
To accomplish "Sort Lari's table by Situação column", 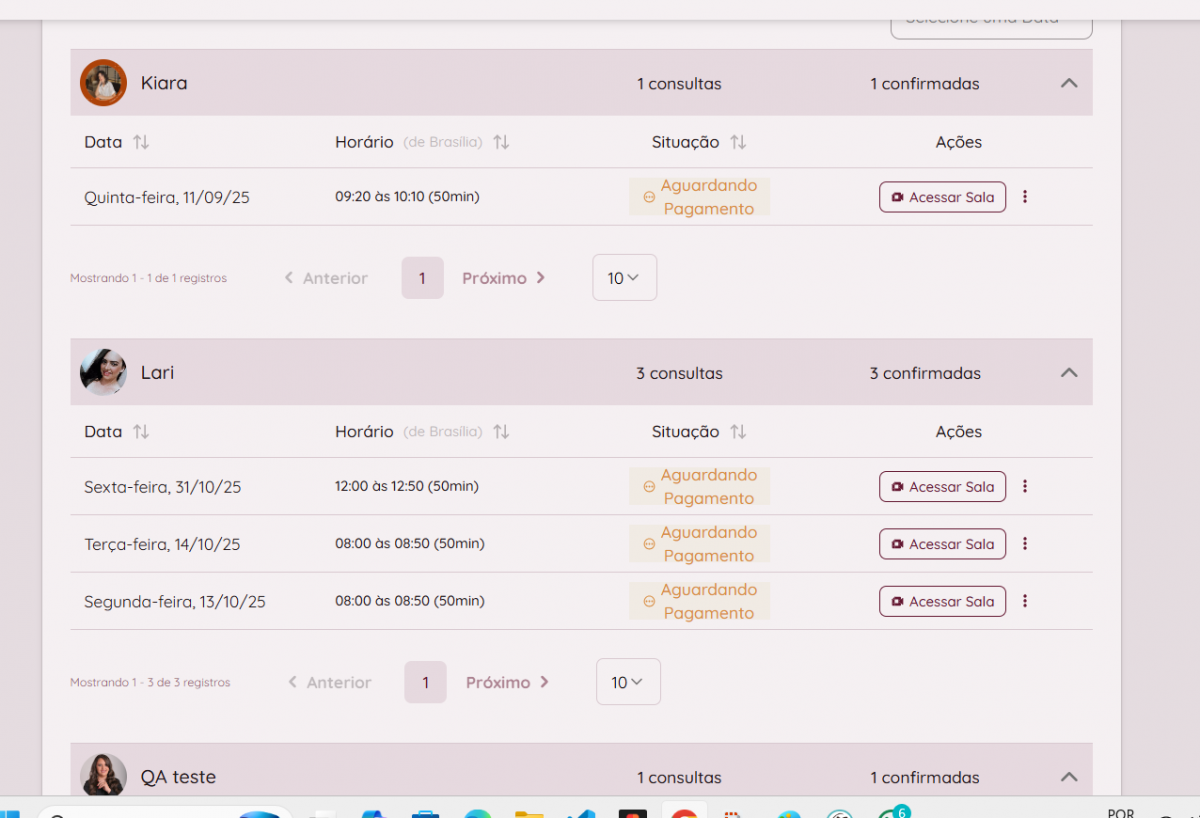I will point(738,432).
